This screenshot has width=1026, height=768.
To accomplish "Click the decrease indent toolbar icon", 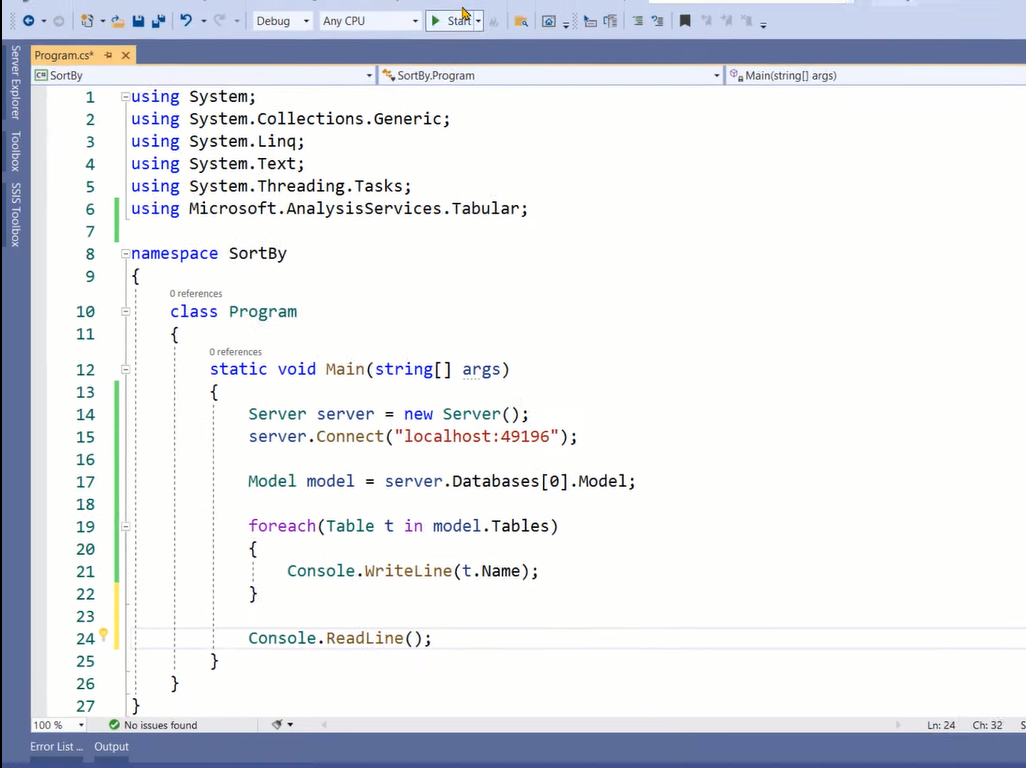I will pyautogui.click(x=590, y=22).
